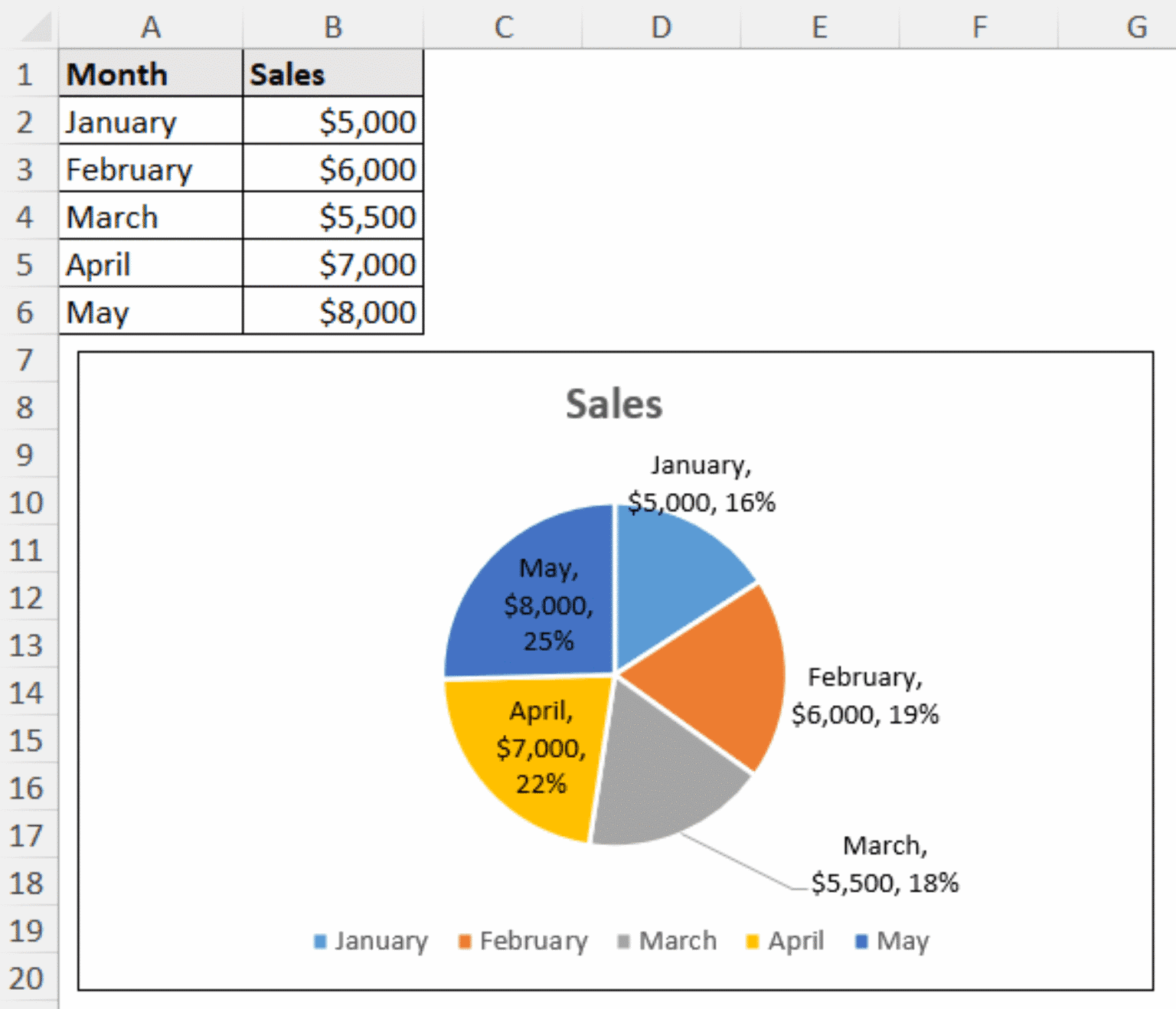Select the March, $5,500, 18% data label
The width and height of the screenshot is (1176, 1009).
885,864
